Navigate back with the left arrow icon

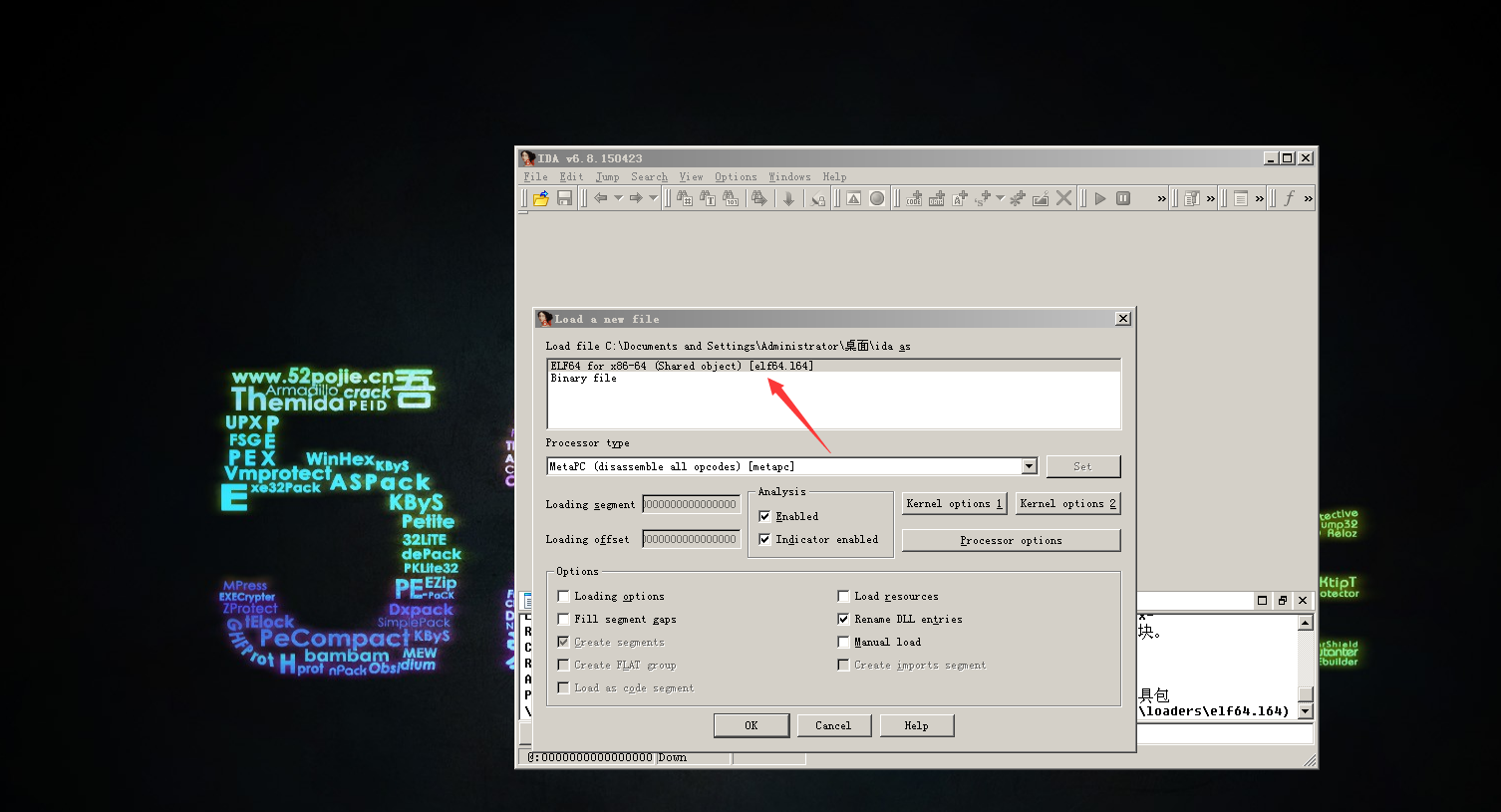pos(601,198)
